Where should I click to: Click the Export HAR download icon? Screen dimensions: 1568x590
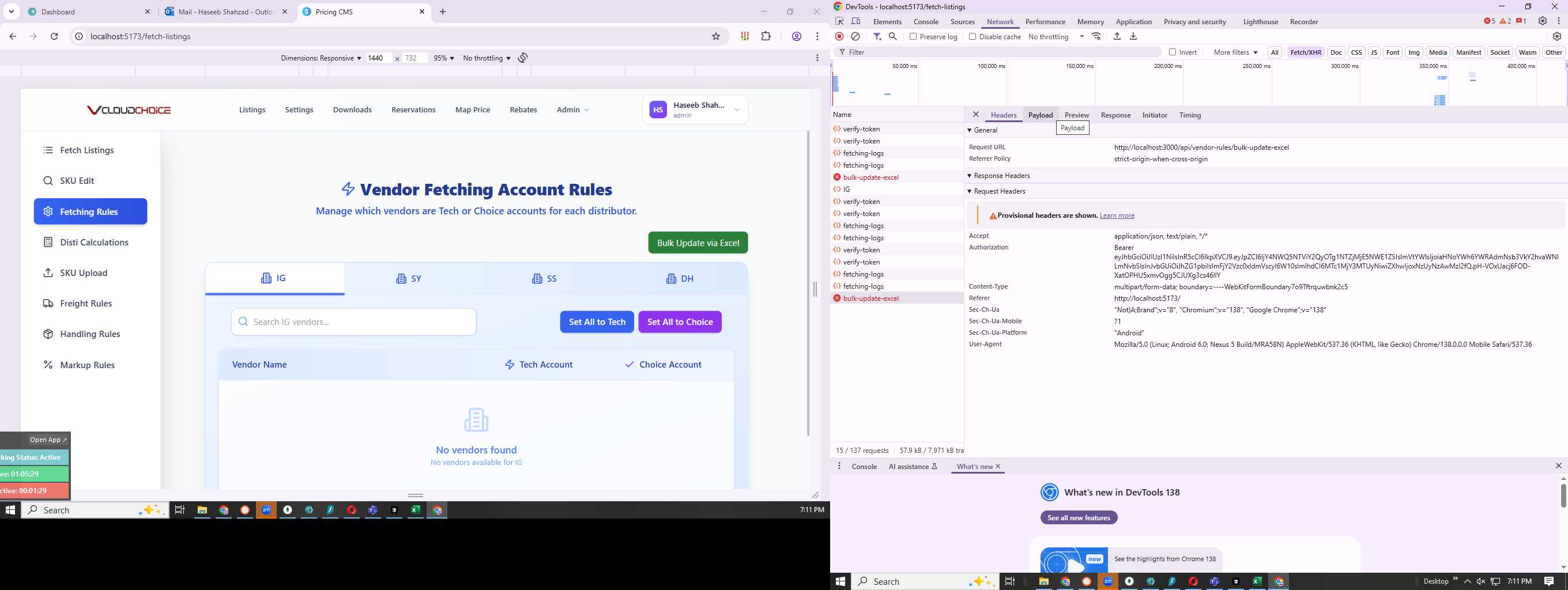coord(1133,36)
